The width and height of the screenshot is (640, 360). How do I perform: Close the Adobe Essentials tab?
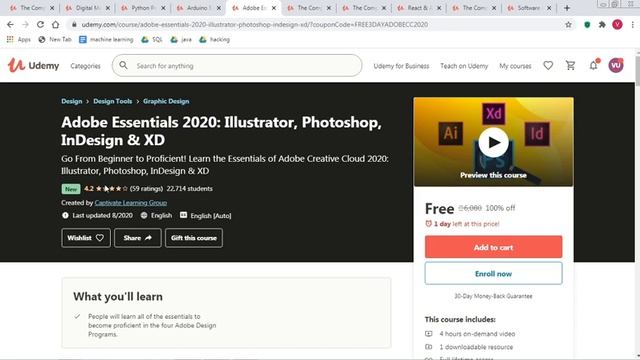(274, 8)
